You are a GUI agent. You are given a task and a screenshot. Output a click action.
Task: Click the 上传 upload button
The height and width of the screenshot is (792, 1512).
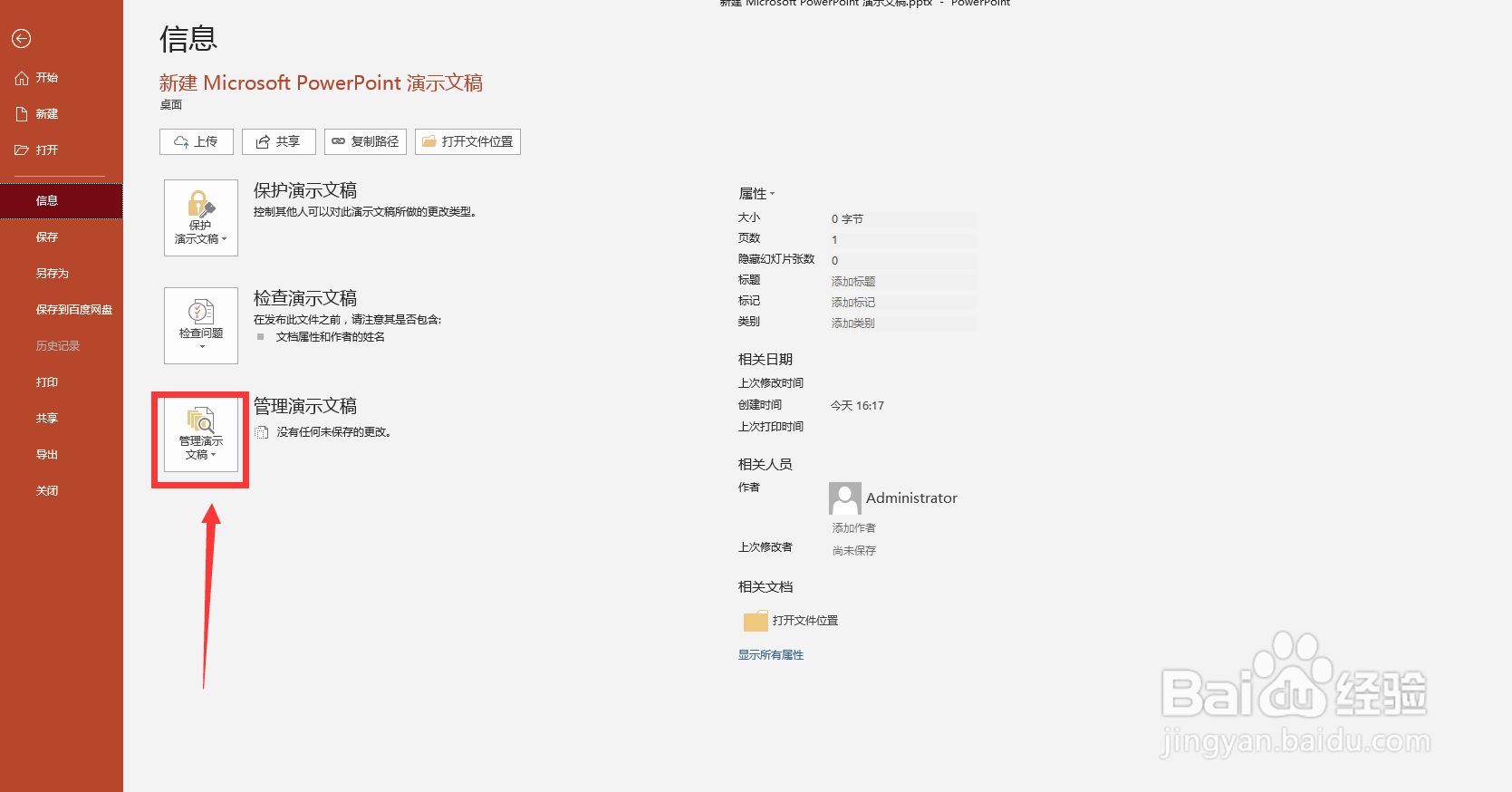(x=197, y=141)
